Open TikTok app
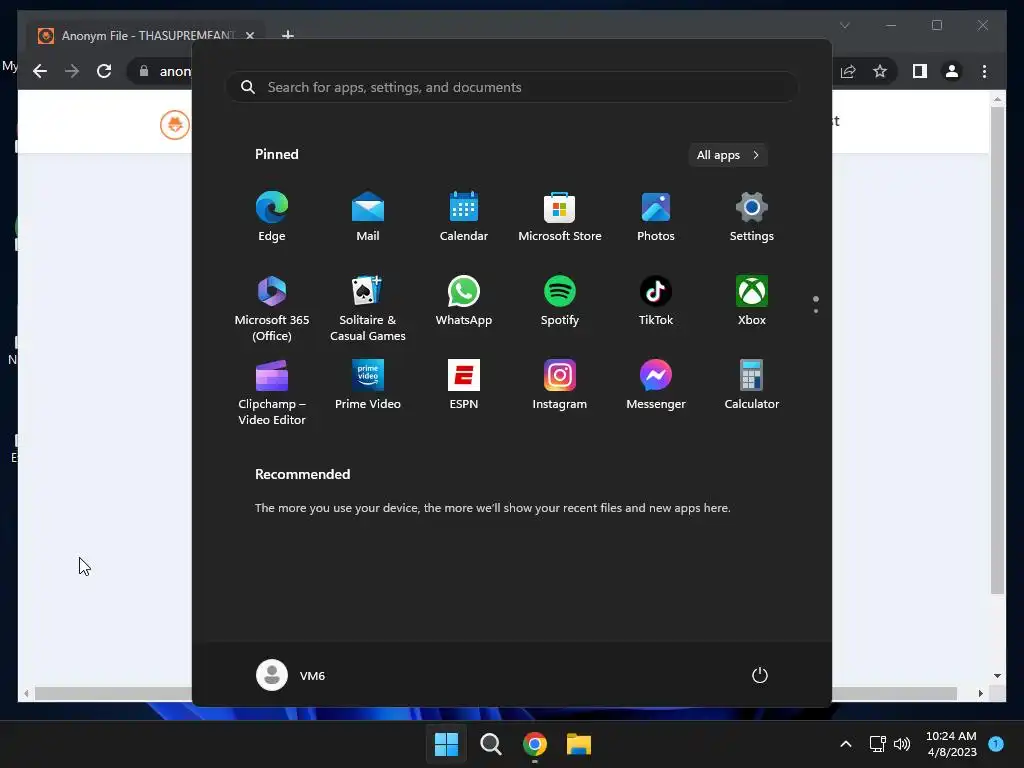1024x768 pixels. point(656,301)
